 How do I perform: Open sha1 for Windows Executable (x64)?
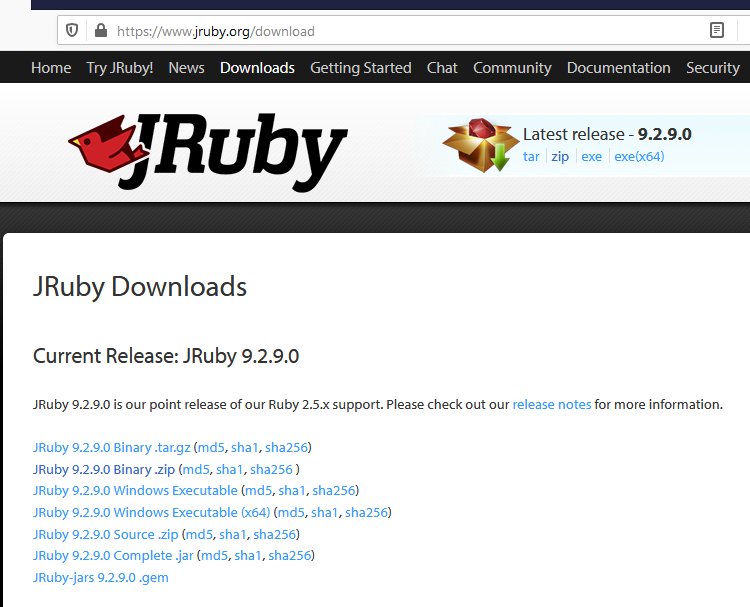coord(325,513)
